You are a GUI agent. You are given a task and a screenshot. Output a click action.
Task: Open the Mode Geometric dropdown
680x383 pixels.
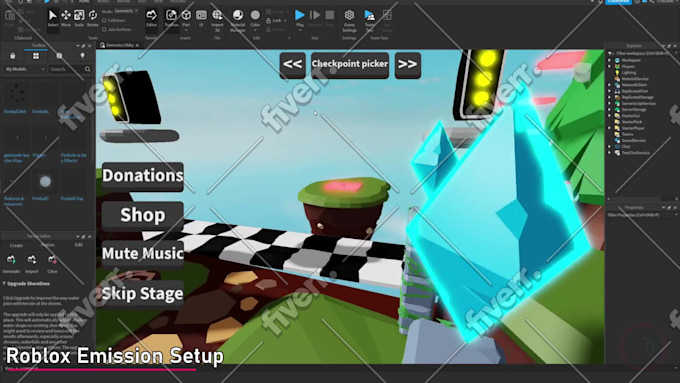pos(127,11)
